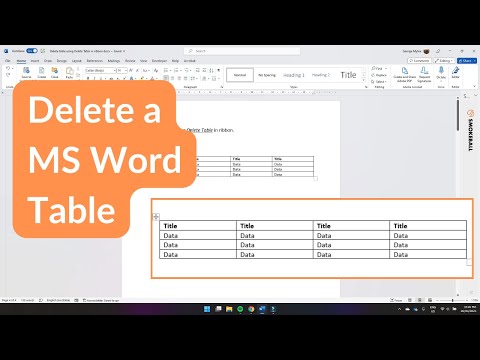Open the Styles pane dialog launcher
This screenshot has width=480, height=360.
click(x=366, y=87)
